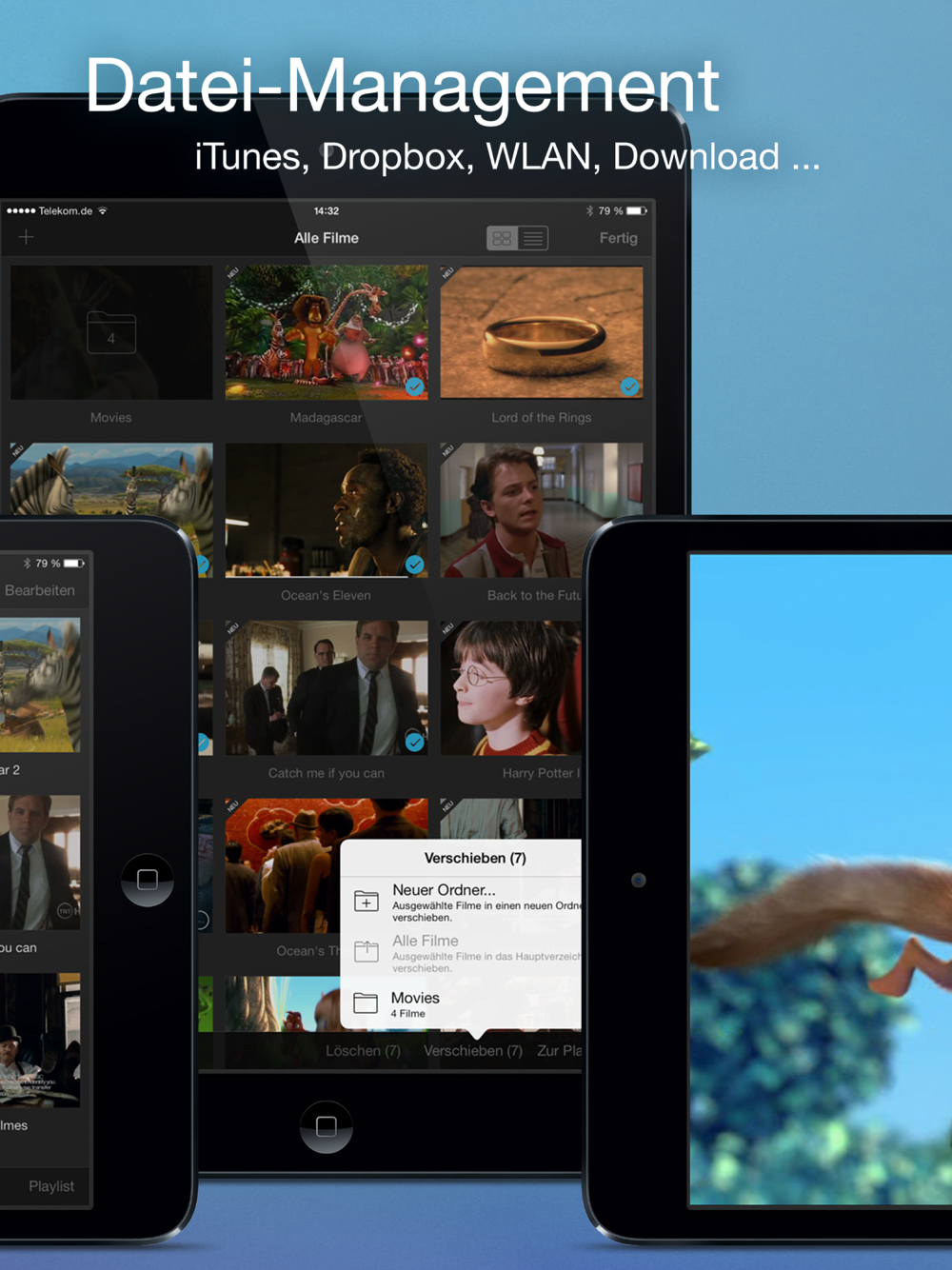Tap the plus icon to add files
The height and width of the screenshot is (1270, 952).
(x=26, y=237)
